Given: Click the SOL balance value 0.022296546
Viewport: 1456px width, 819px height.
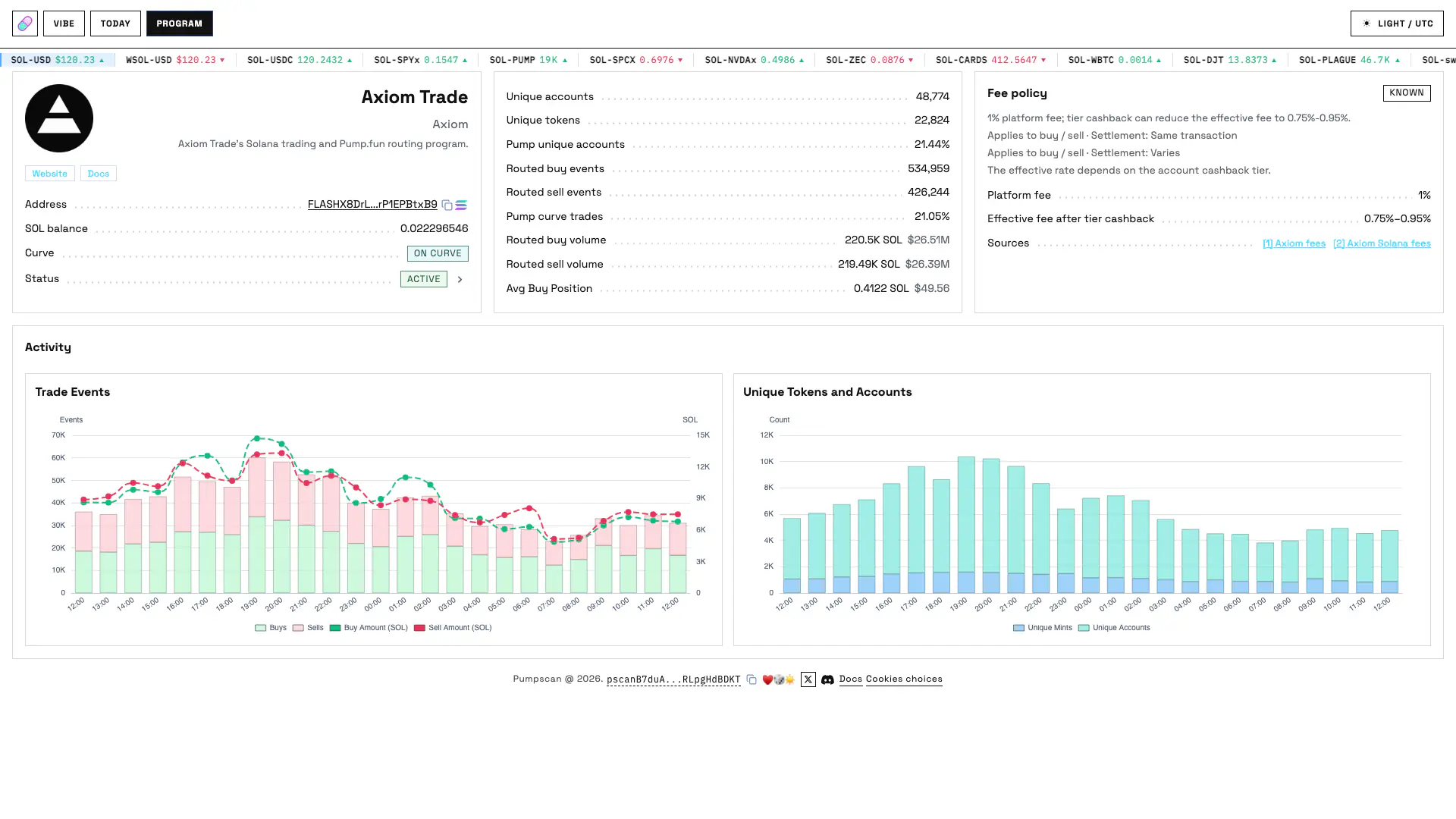Looking at the screenshot, I should (435, 228).
